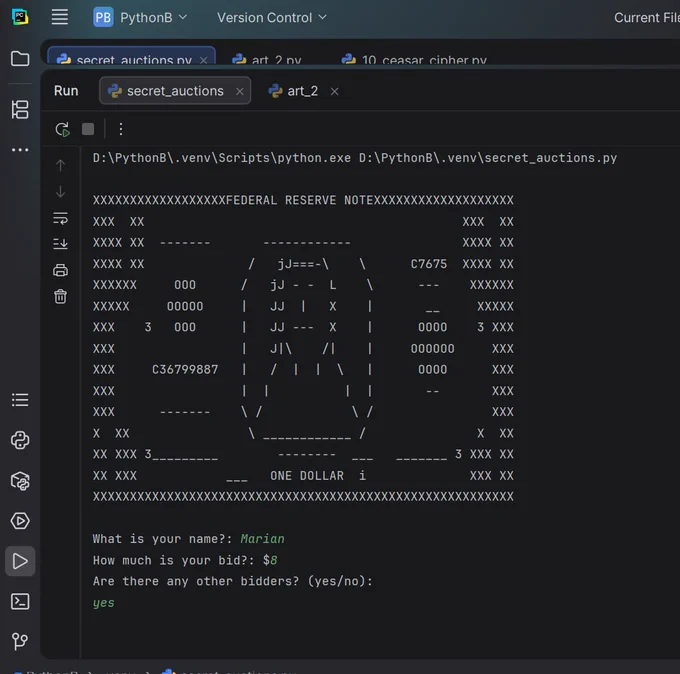680x674 pixels.
Task: Open run toolbar more options menu
Action: pos(121,129)
